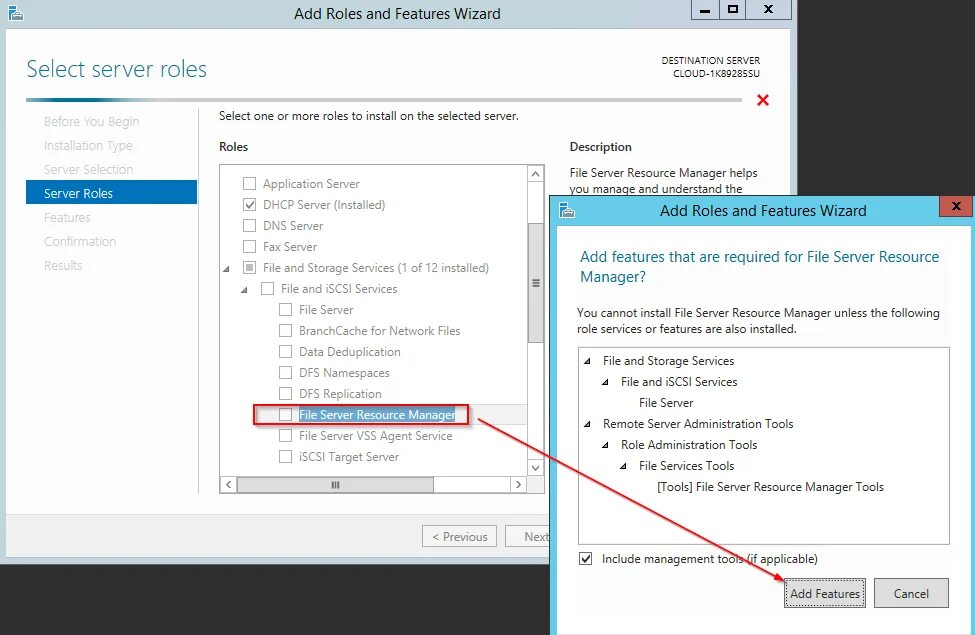Check the Fax Server role
This screenshot has width=975, height=635.
pos(249,247)
